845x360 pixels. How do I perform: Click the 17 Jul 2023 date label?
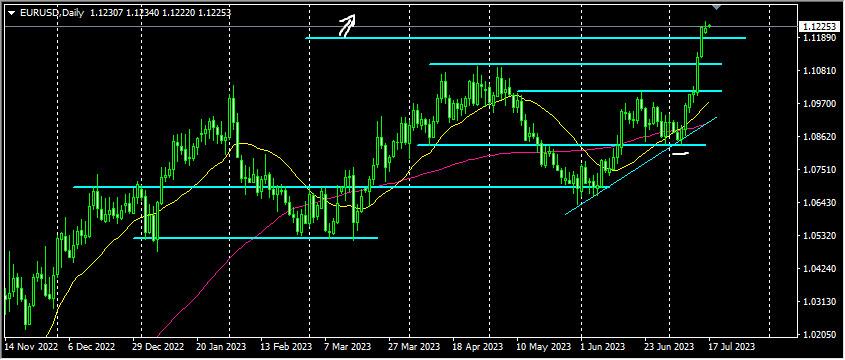732,345
